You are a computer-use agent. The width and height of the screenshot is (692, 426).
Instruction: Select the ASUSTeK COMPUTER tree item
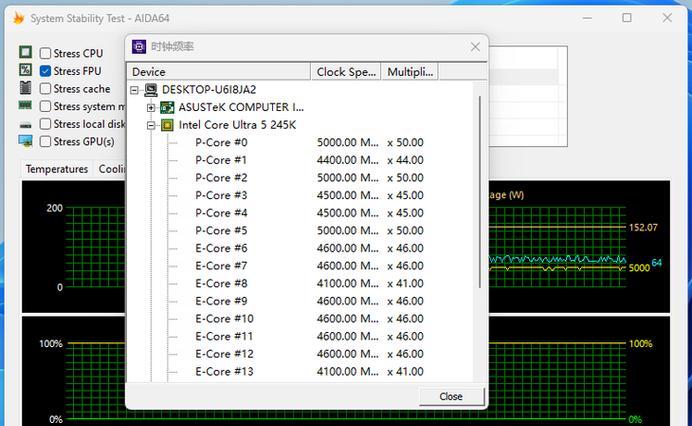coord(241,107)
